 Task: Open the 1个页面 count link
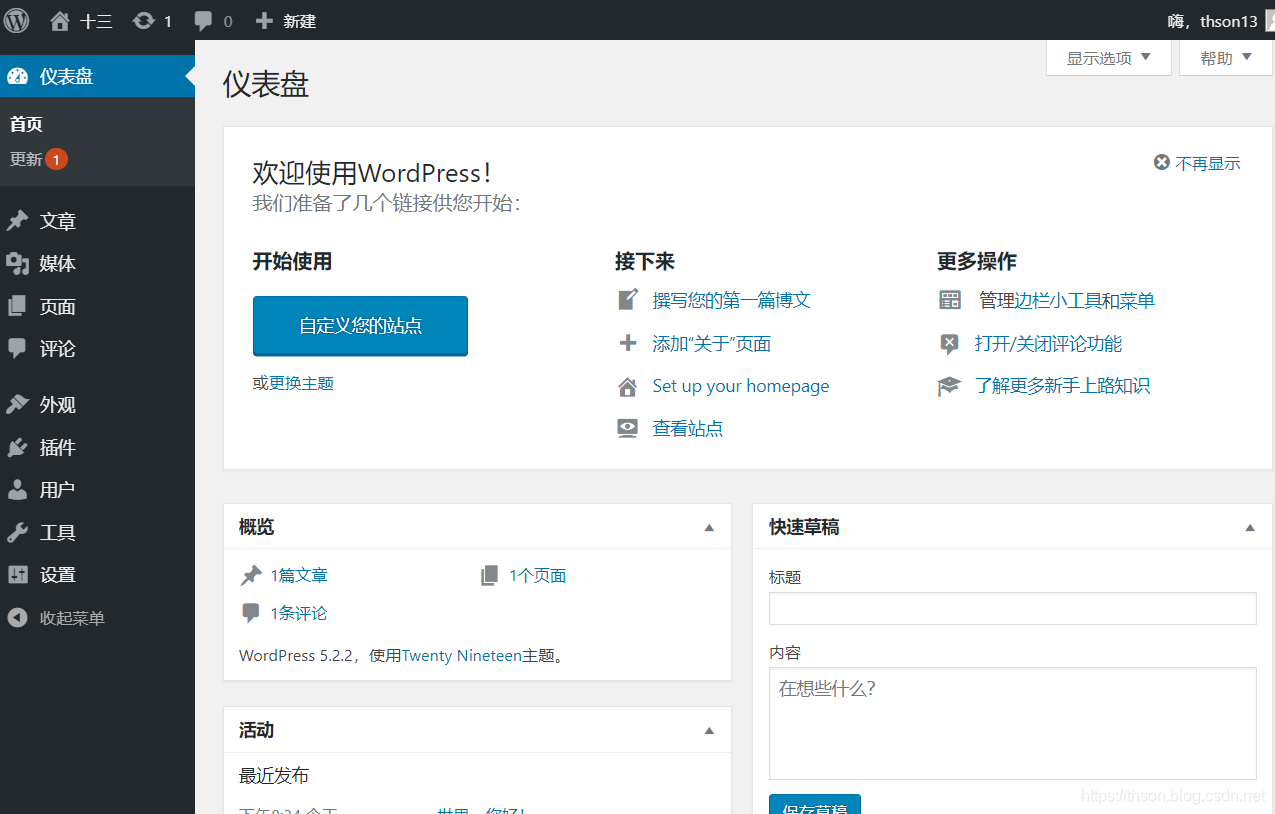tap(538, 576)
